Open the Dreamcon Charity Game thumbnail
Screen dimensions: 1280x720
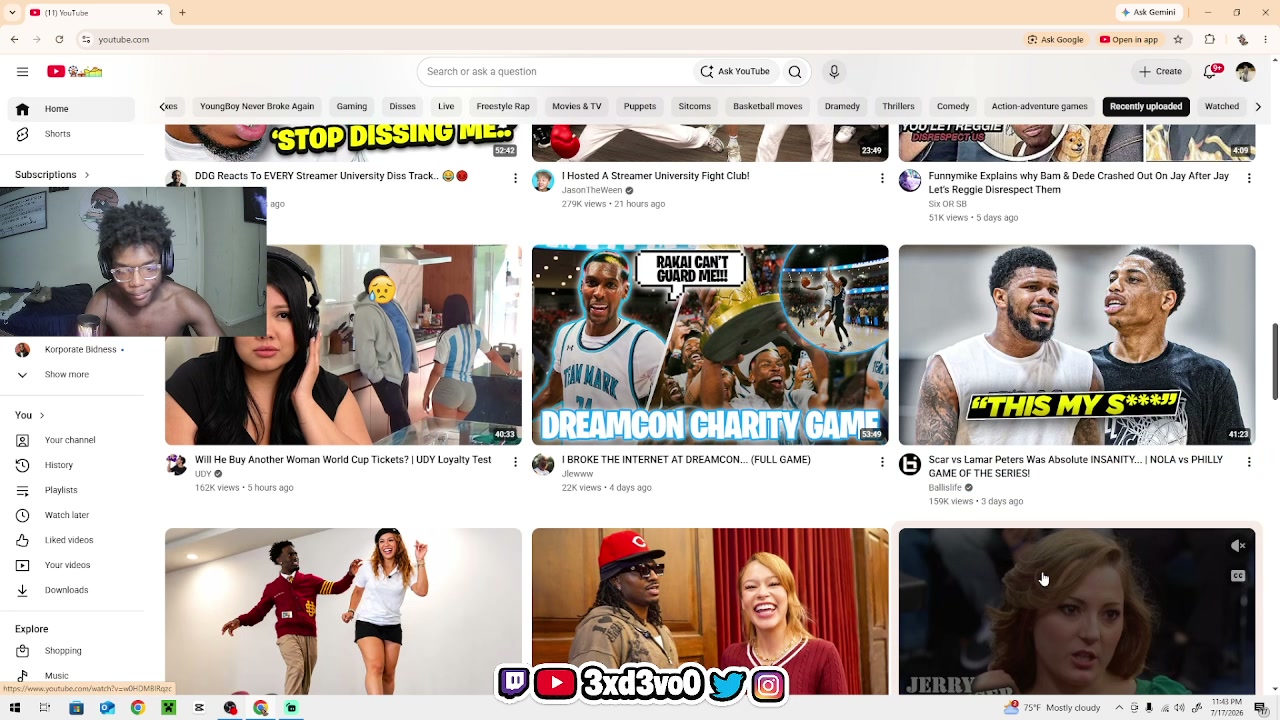[710, 345]
